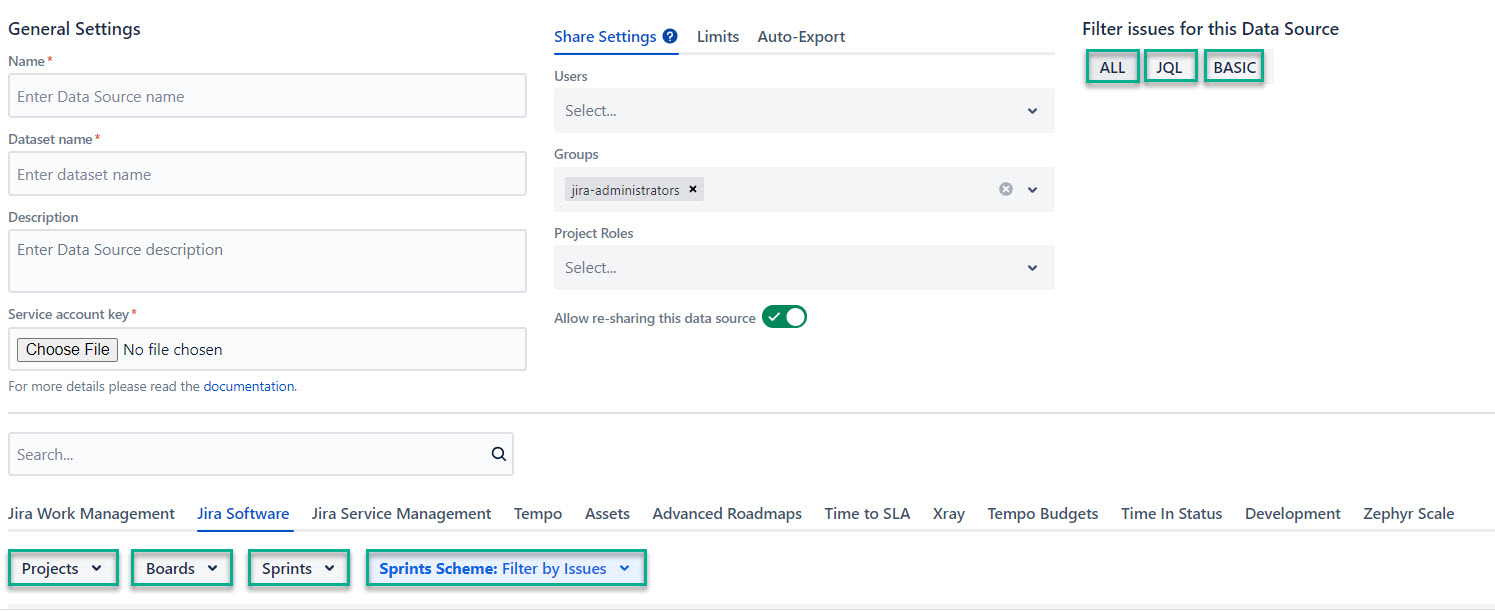Select the Zephyr Scale tab

coord(1408,513)
